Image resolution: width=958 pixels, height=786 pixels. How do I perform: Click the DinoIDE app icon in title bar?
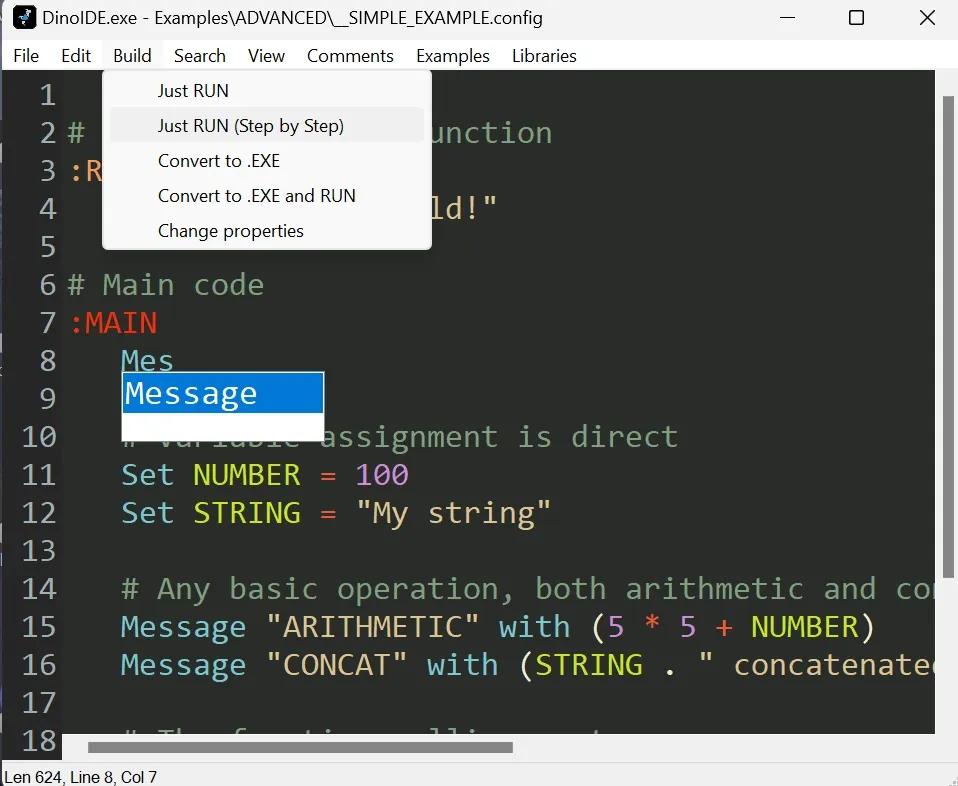pos(24,18)
